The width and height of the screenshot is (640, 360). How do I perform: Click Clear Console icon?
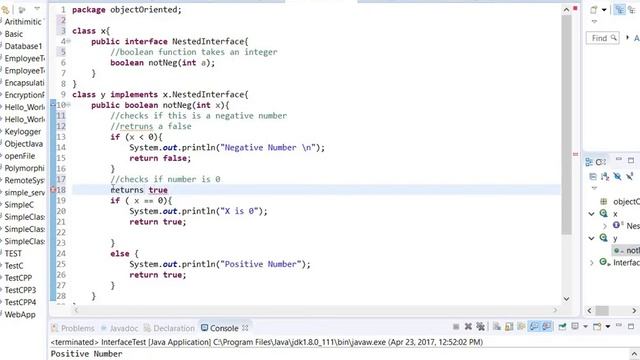497,327
